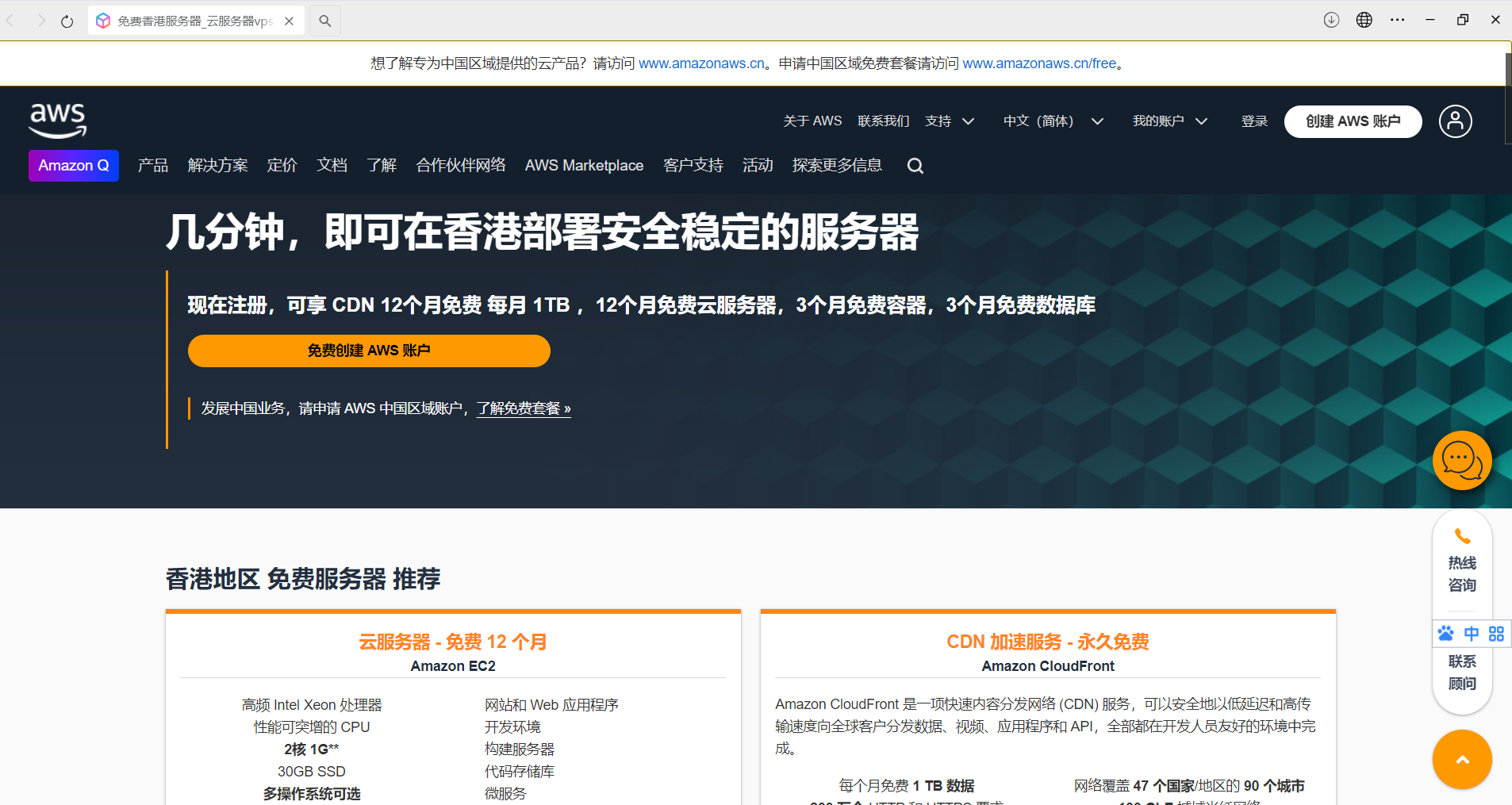Open the 产品 menu
Screen dimensions: 1512x805
pos(153,165)
